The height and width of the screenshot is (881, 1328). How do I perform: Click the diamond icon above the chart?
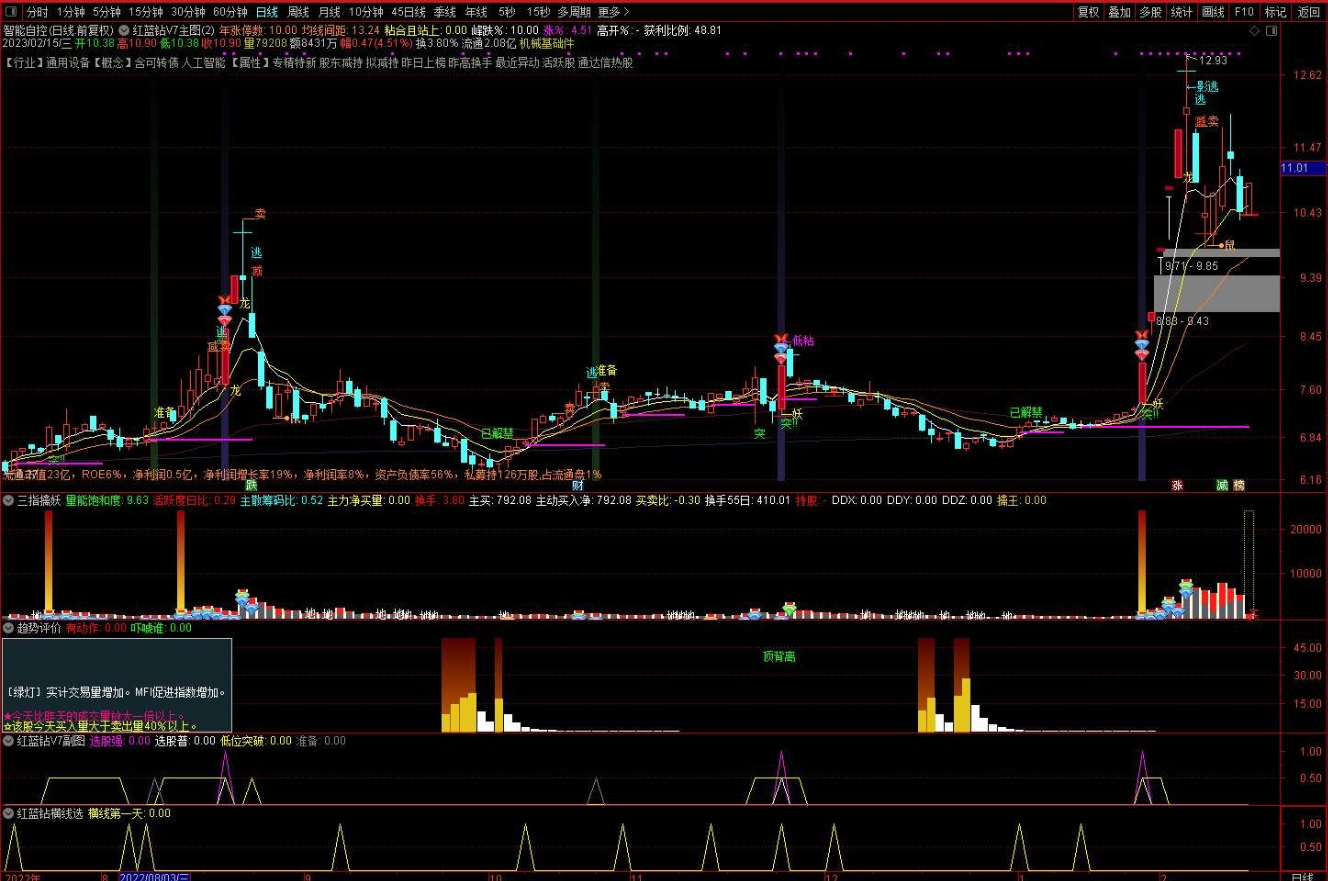click(1255, 30)
